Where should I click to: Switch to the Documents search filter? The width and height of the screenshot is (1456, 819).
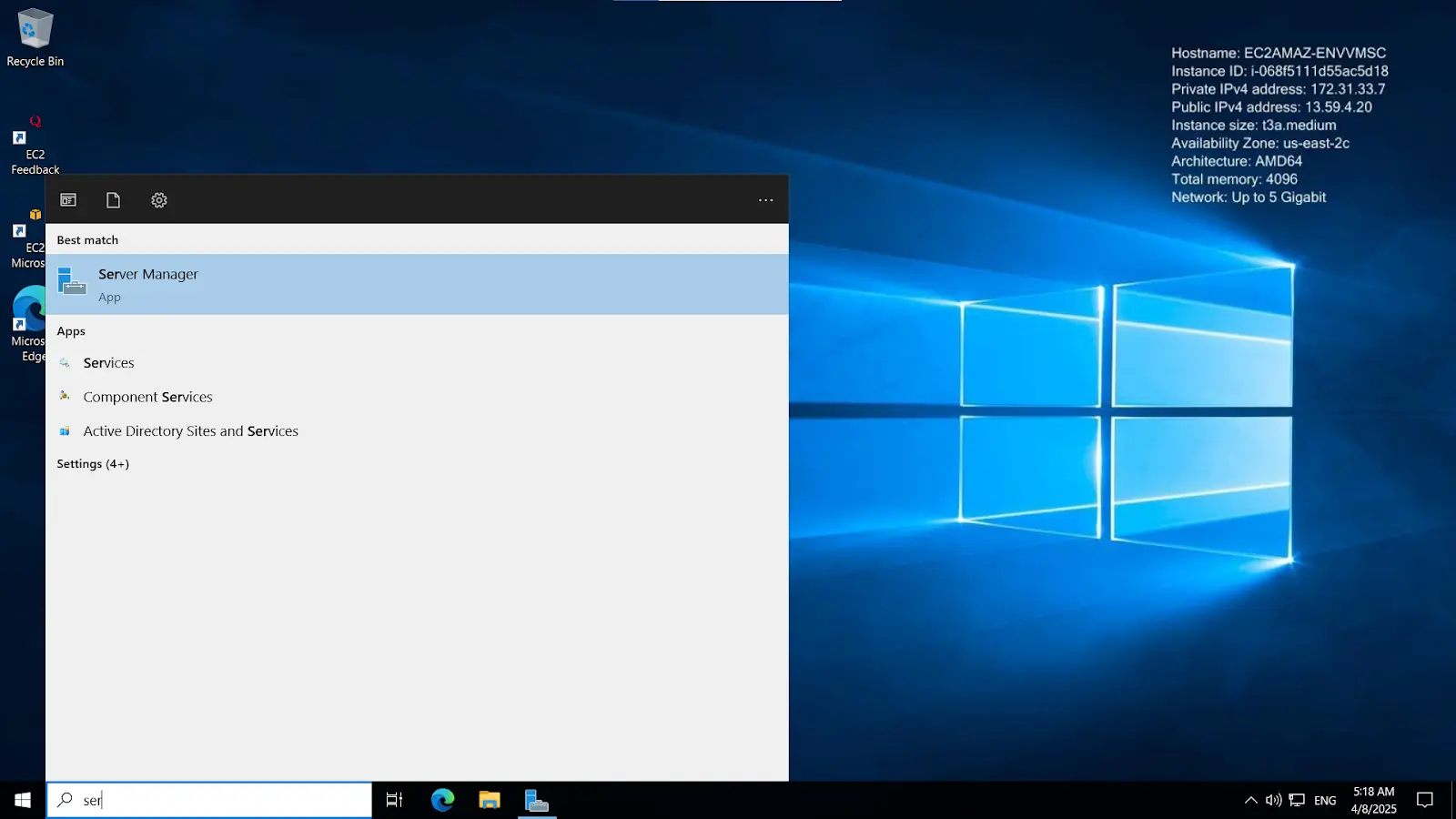tap(113, 199)
